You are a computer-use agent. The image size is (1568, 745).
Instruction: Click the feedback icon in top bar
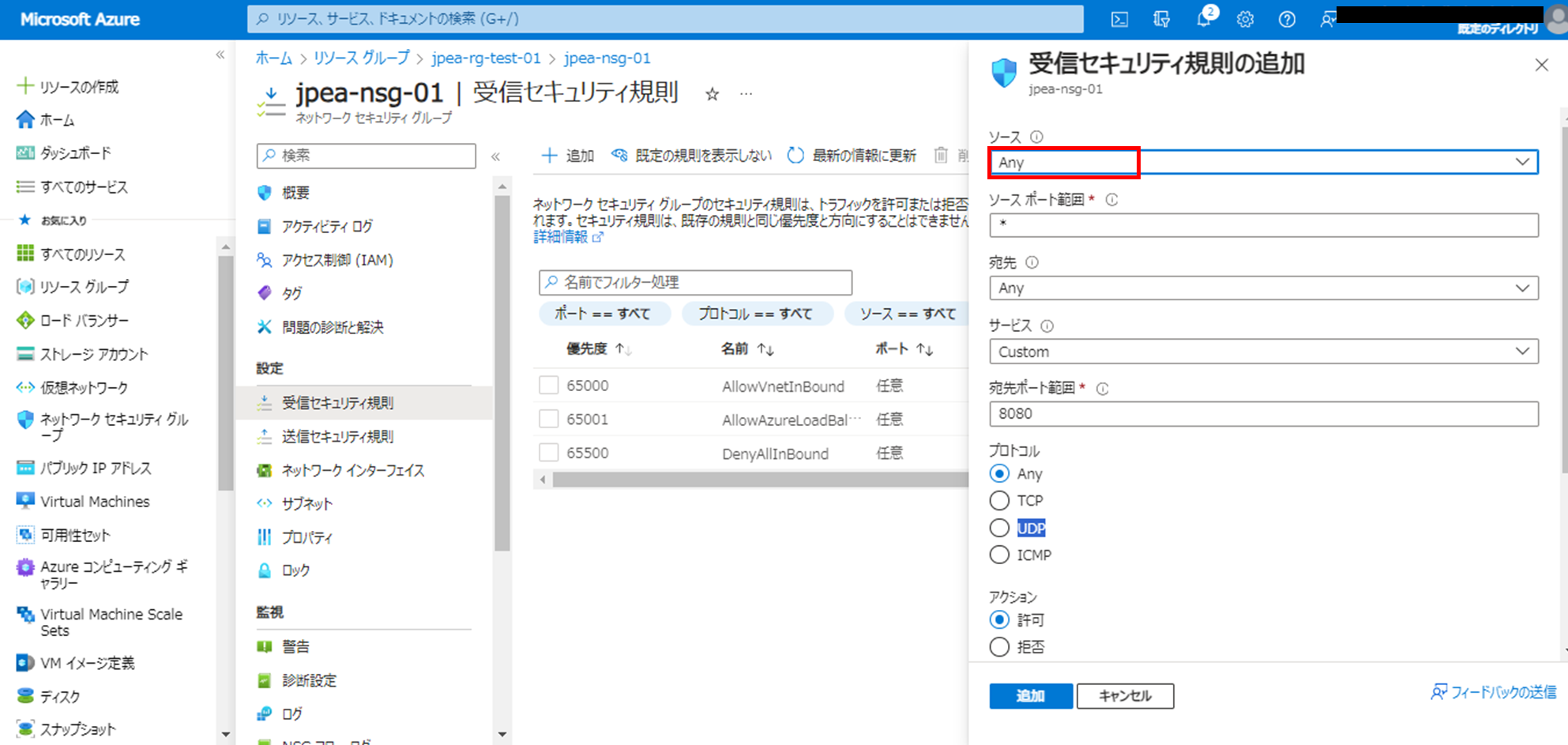[1327, 20]
